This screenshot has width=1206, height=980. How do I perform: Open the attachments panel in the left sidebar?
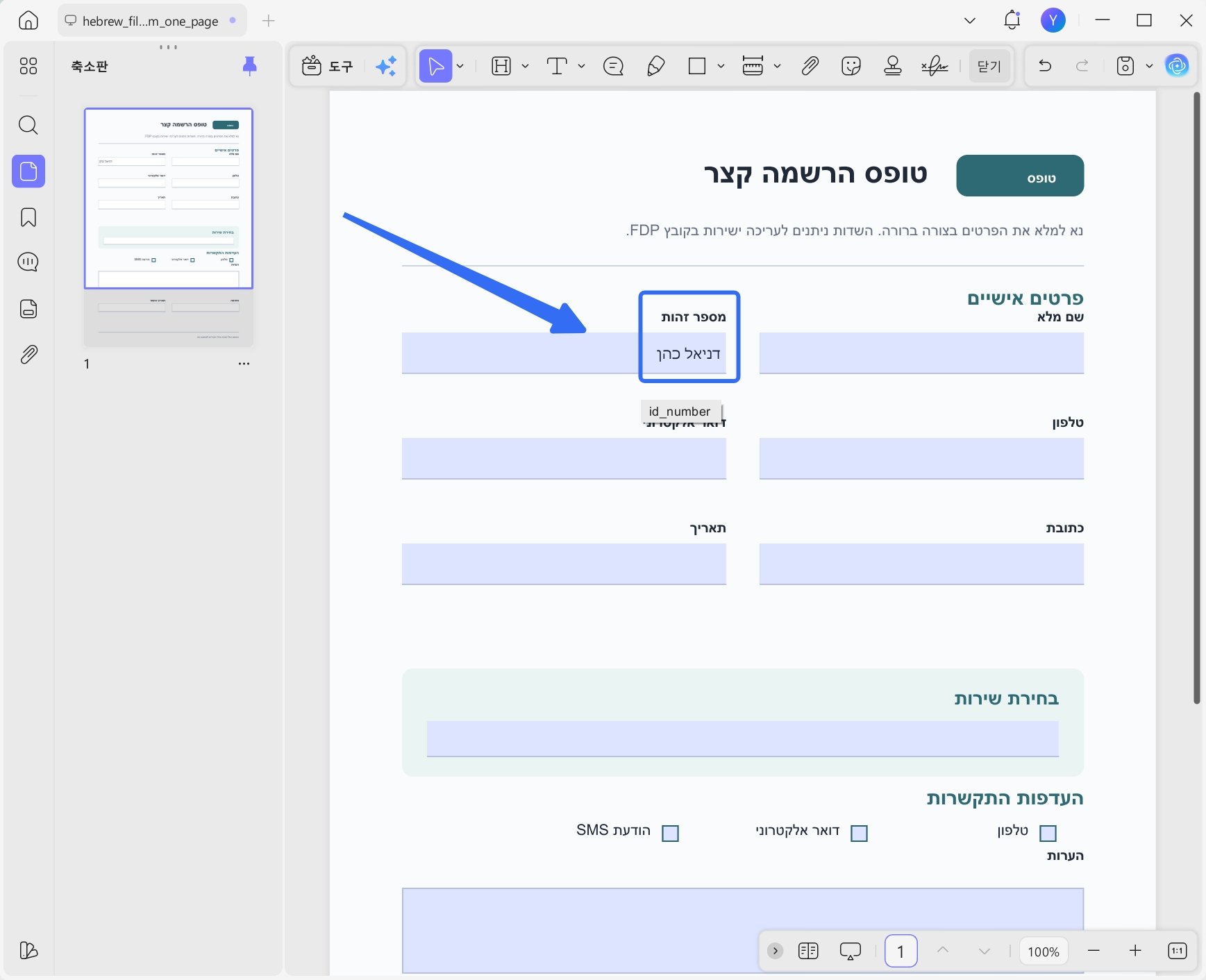tap(28, 355)
